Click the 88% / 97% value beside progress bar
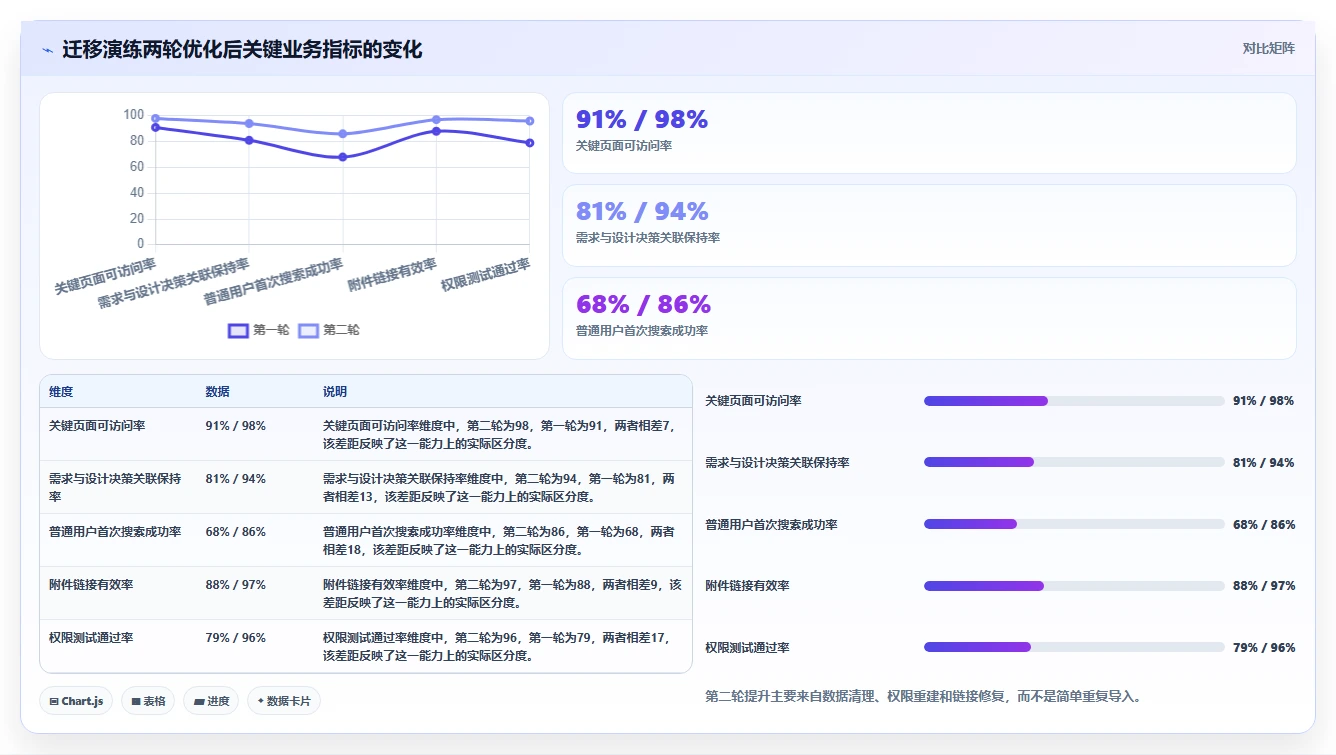This screenshot has height=755, width=1336. coord(1264,586)
